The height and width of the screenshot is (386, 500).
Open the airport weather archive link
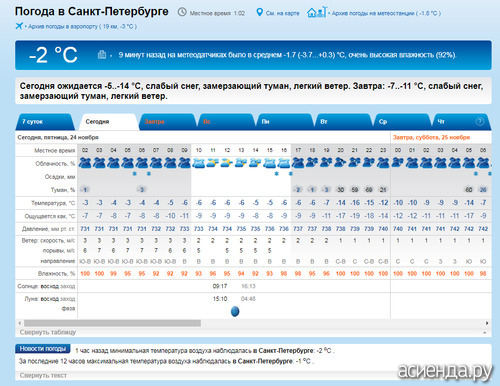click(x=82, y=26)
